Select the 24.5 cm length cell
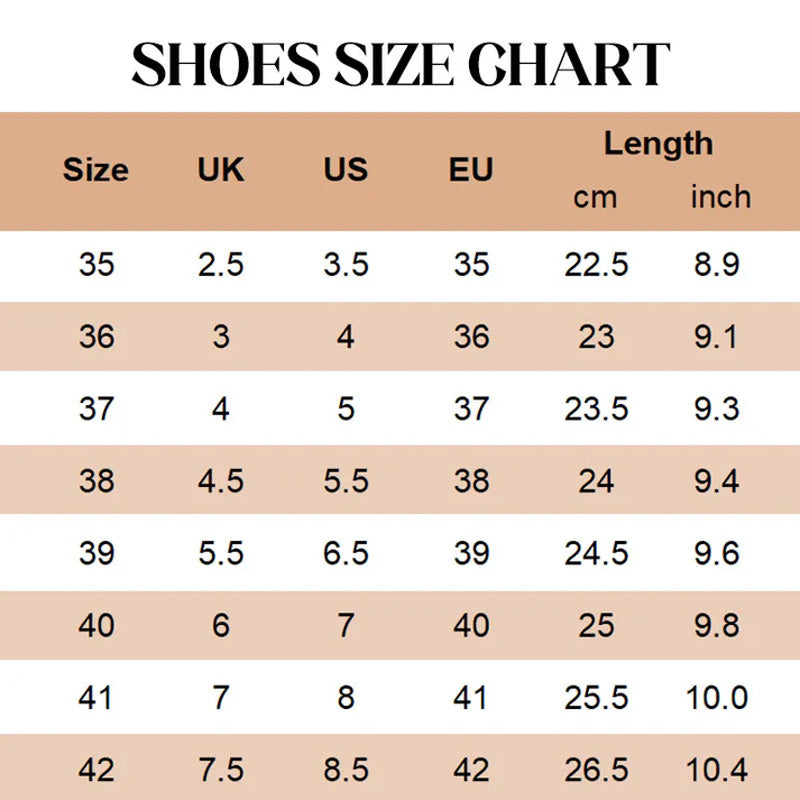This screenshot has width=800, height=800. pos(596,553)
